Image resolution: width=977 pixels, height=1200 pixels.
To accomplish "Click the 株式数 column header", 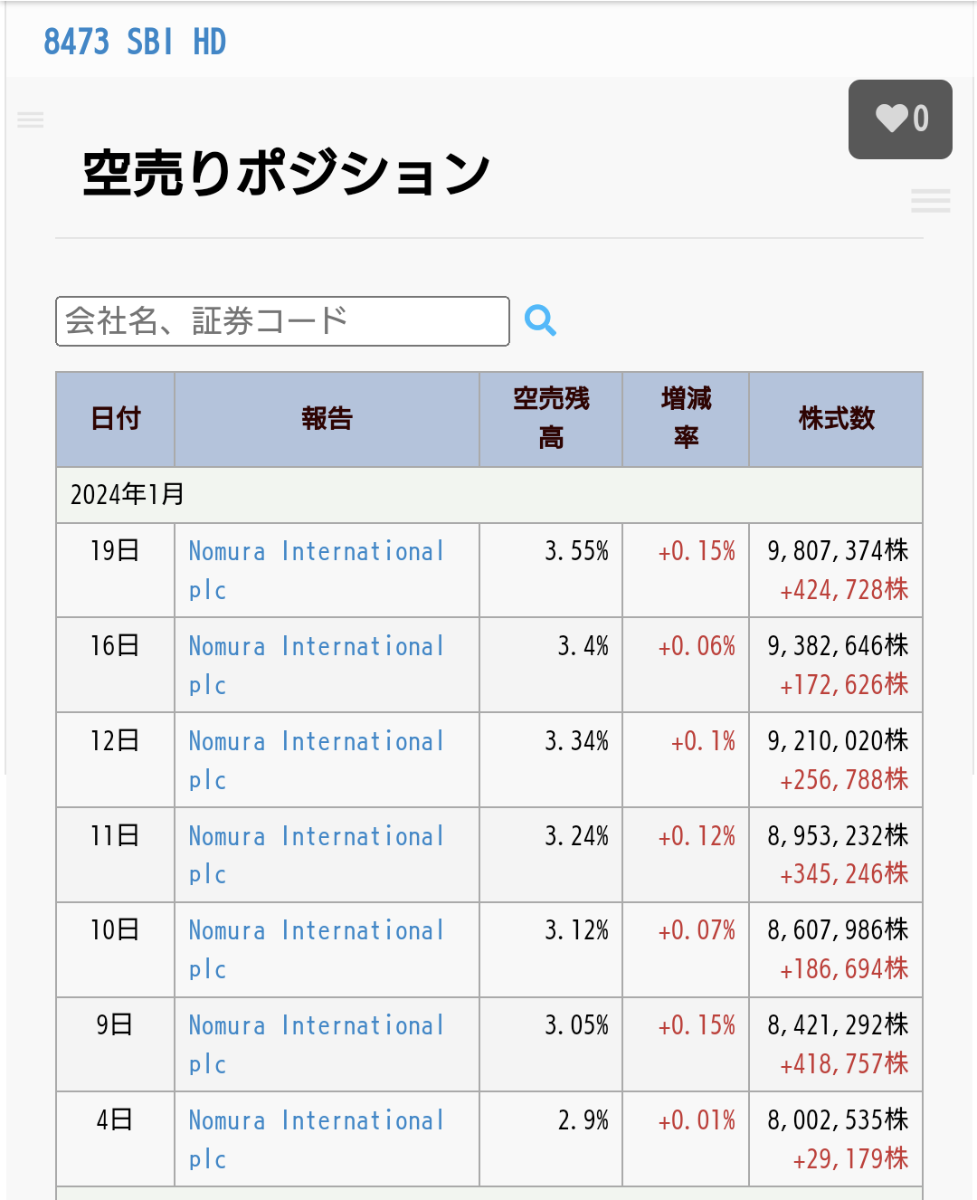I will point(836,419).
